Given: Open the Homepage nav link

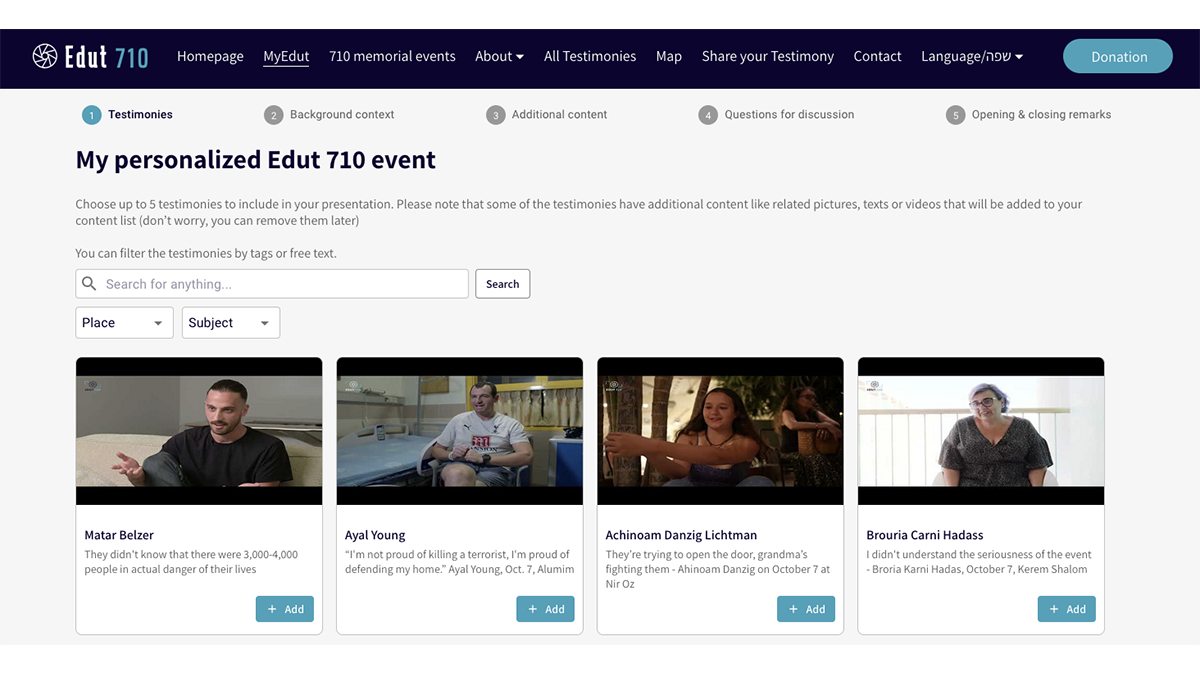Looking at the screenshot, I should coord(210,56).
